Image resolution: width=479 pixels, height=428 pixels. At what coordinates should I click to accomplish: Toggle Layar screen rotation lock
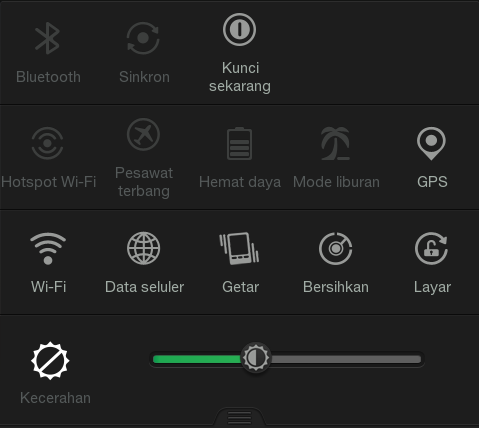pos(431,248)
